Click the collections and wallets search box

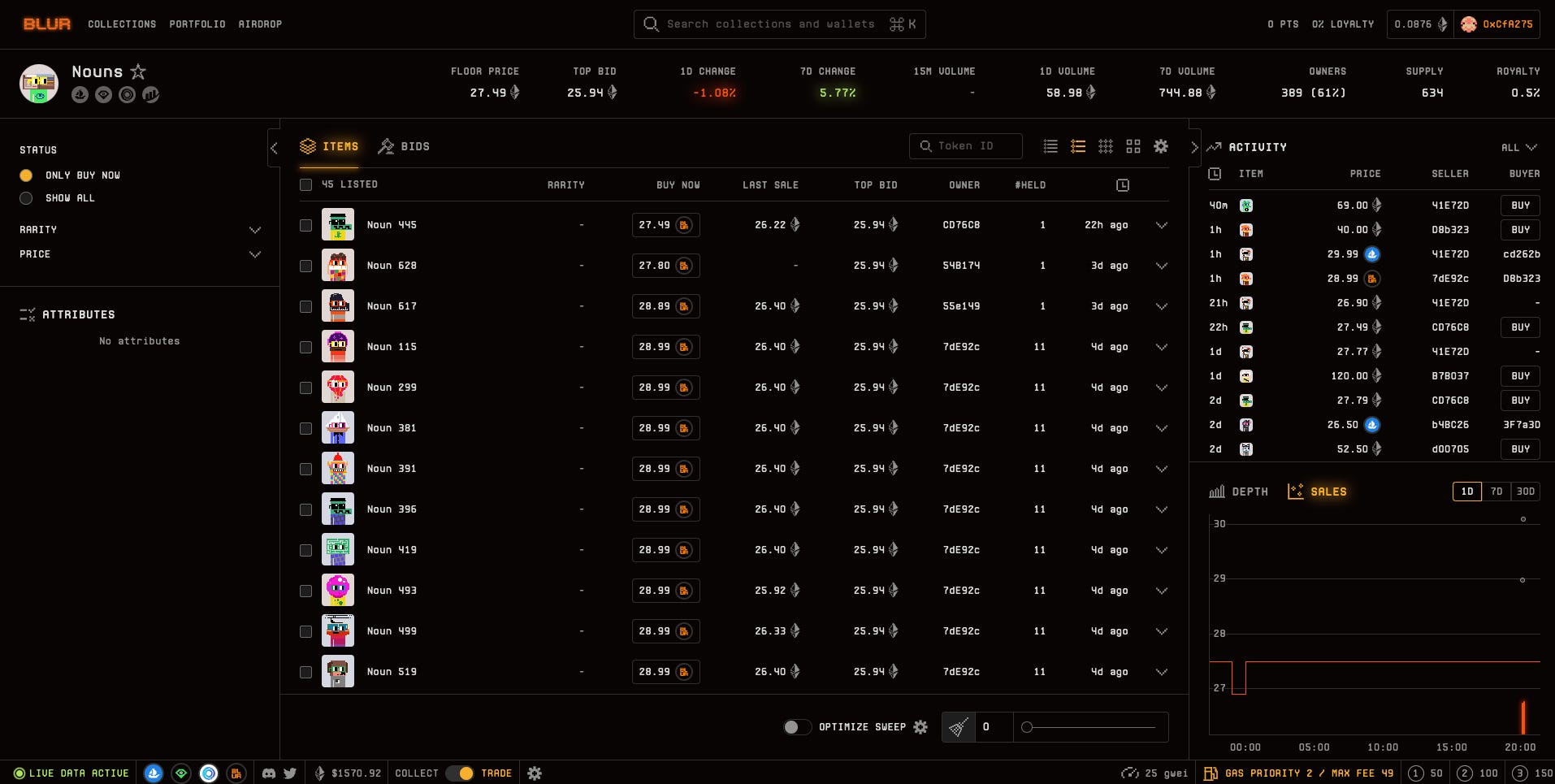pos(779,24)
